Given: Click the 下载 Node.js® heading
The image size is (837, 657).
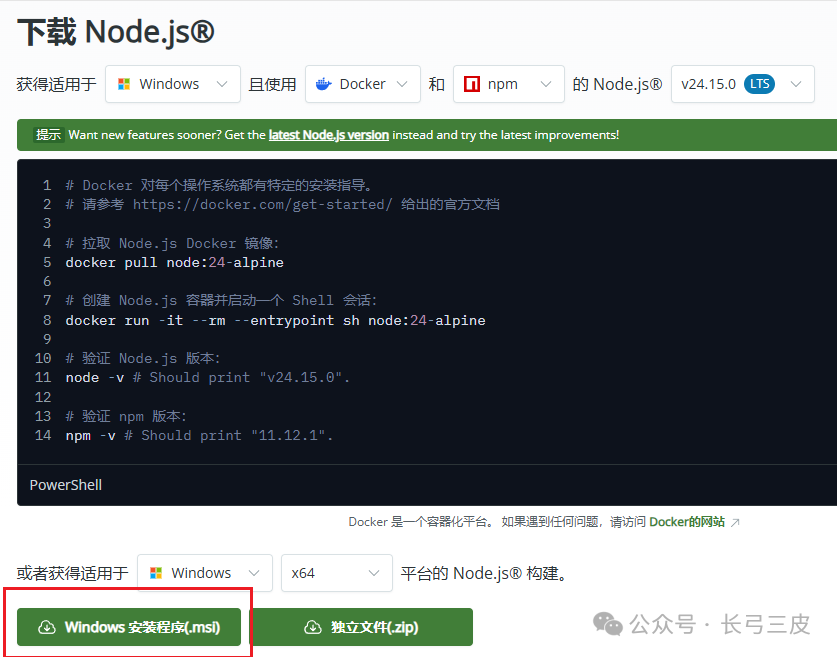Looking at the screenshot, I should coord(116,31).
